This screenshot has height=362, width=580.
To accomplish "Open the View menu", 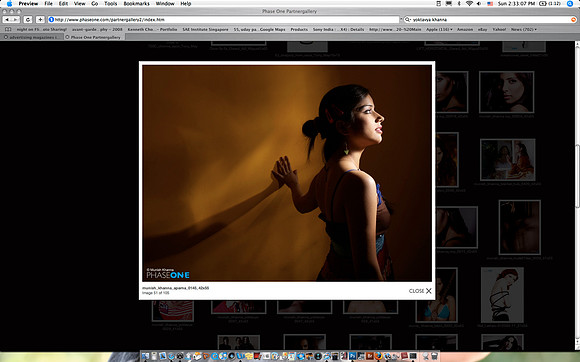I will (80, 4).
